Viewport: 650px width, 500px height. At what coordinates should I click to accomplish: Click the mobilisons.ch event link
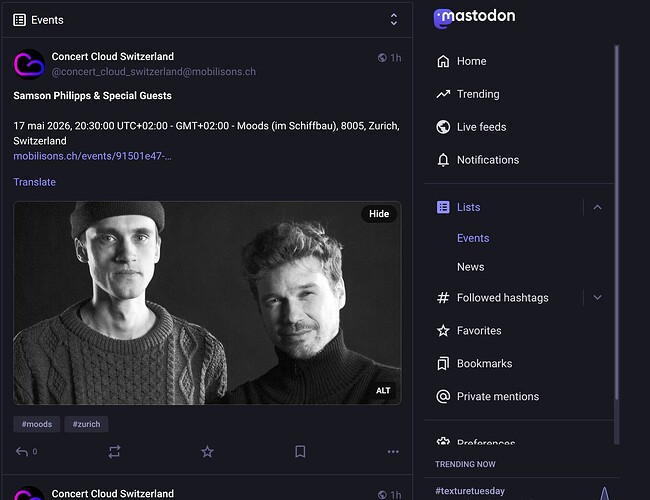click(x=92, y=157)
